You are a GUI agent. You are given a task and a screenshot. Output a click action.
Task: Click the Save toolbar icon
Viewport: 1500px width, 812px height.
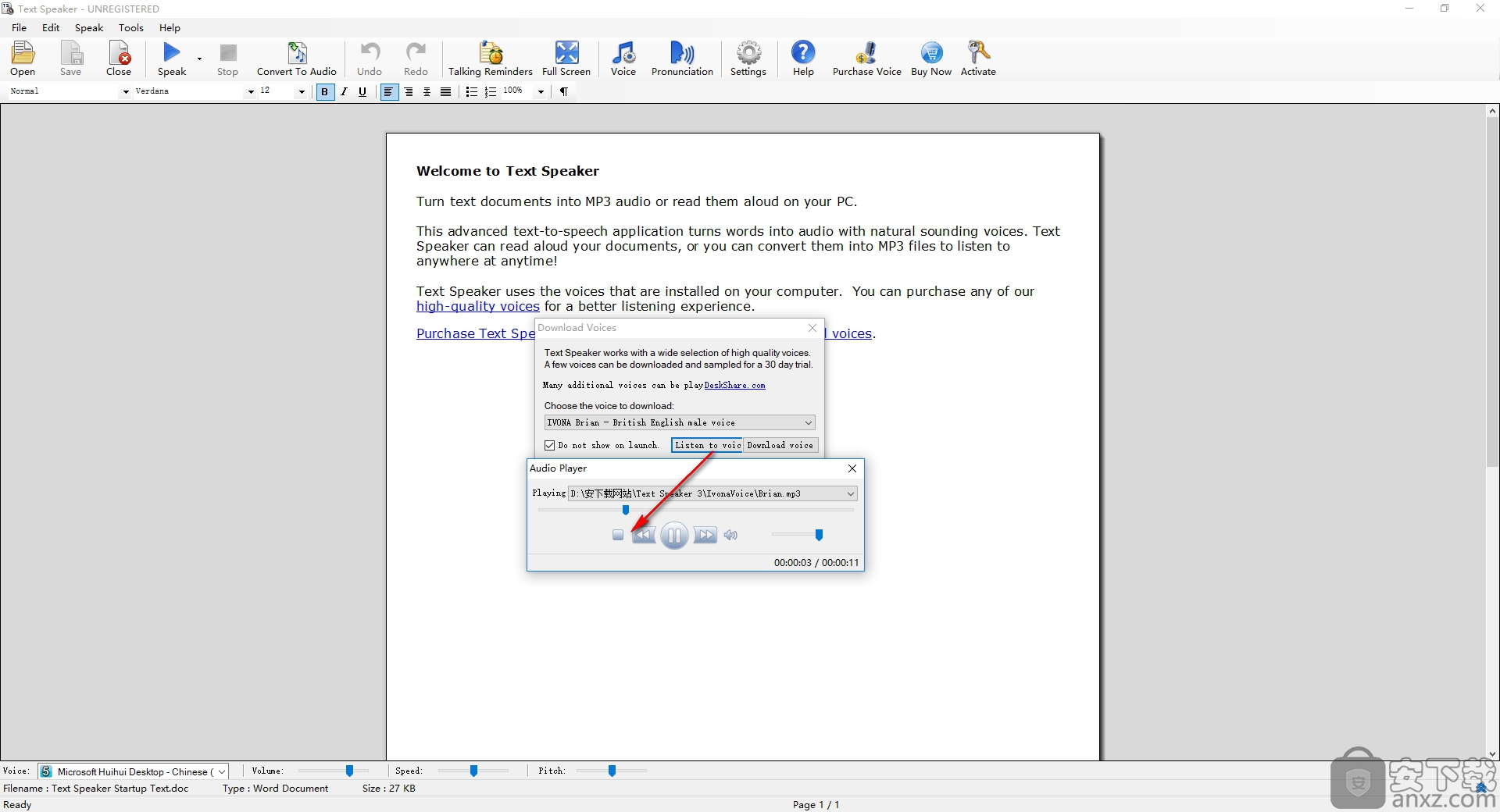pos(70,59)
